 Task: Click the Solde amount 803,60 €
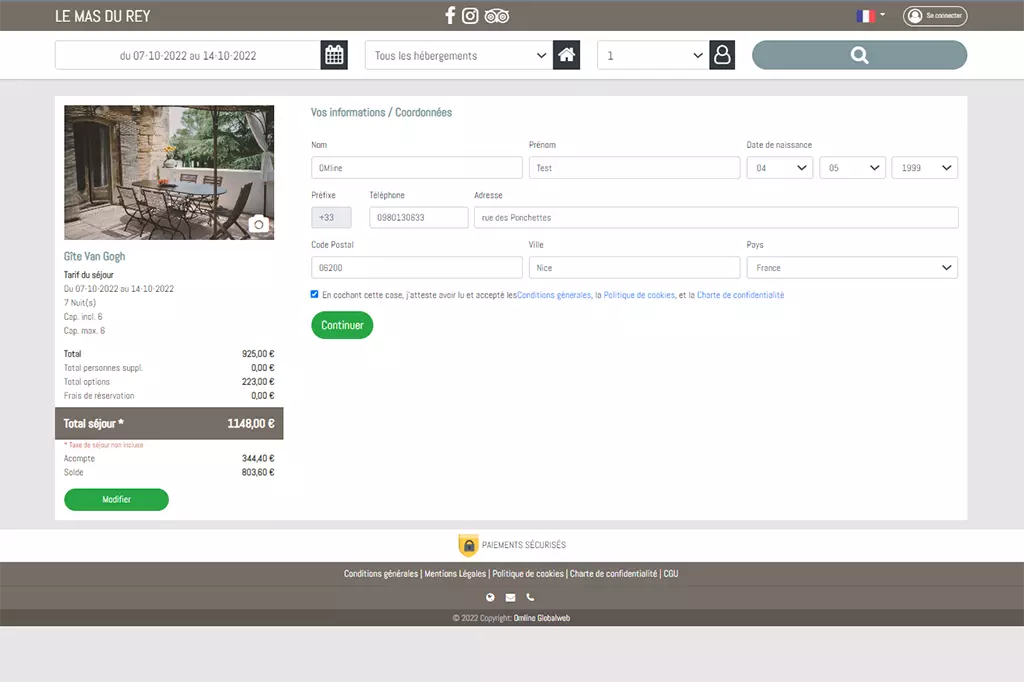point(258,472)
